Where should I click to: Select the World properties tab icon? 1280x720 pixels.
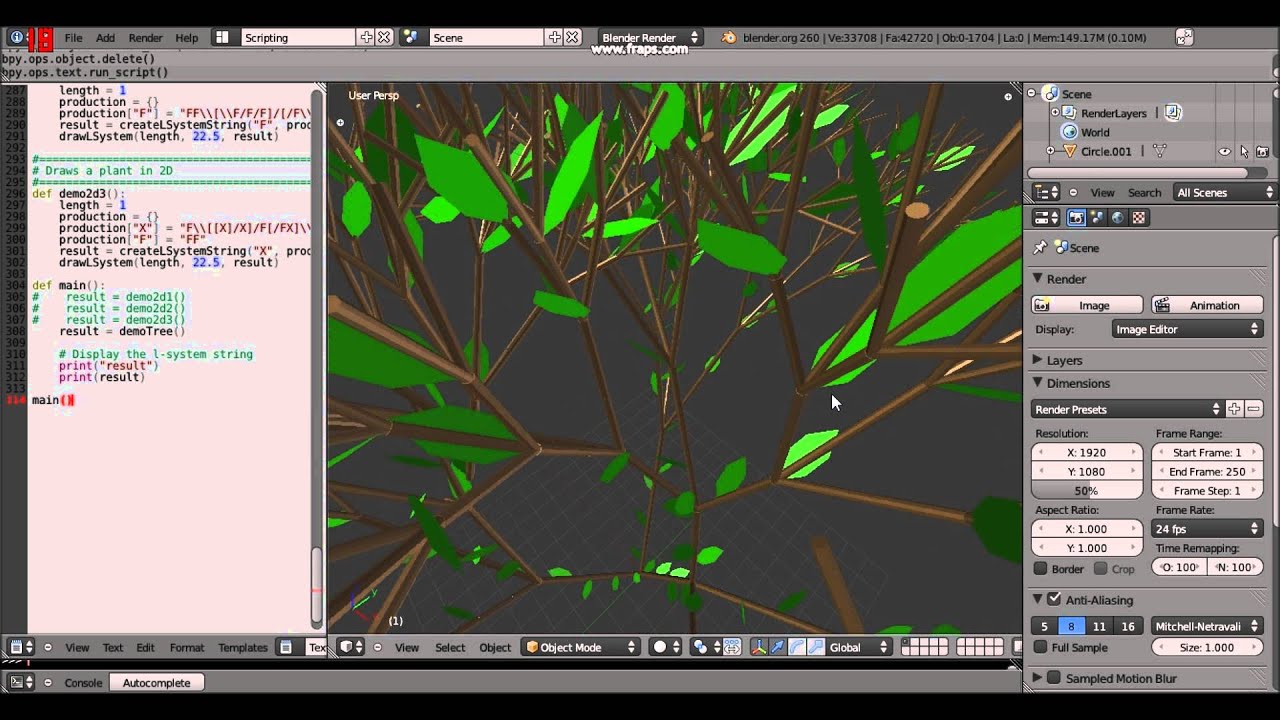pos(1118,217)
